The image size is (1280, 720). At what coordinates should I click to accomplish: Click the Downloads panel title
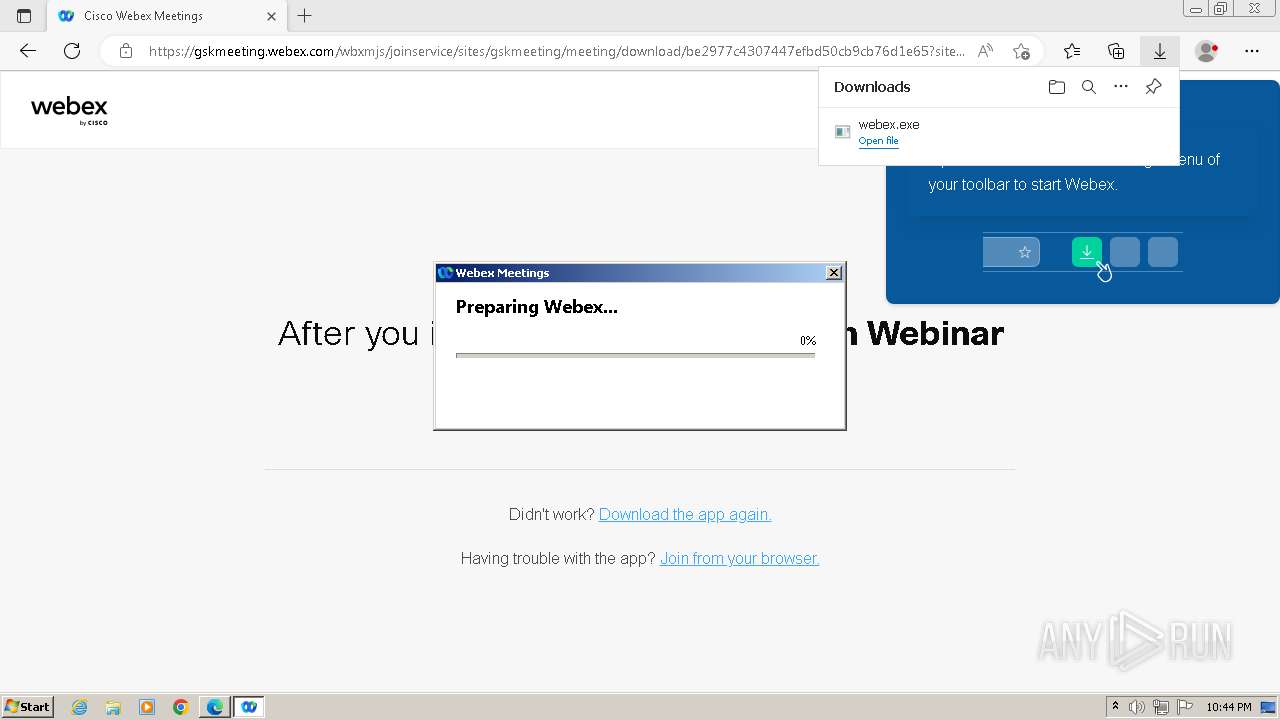point(872,87)
